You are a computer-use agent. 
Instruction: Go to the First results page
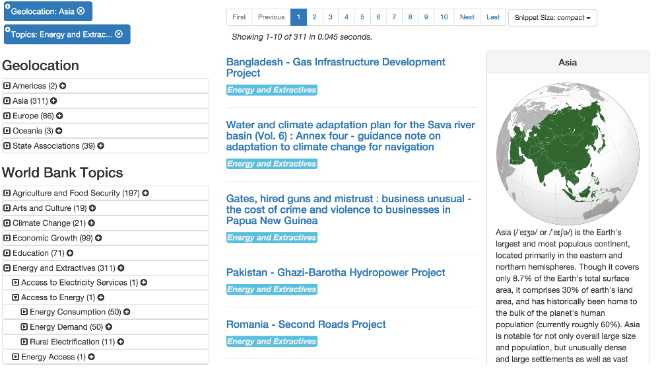click(x=239, y=17)
